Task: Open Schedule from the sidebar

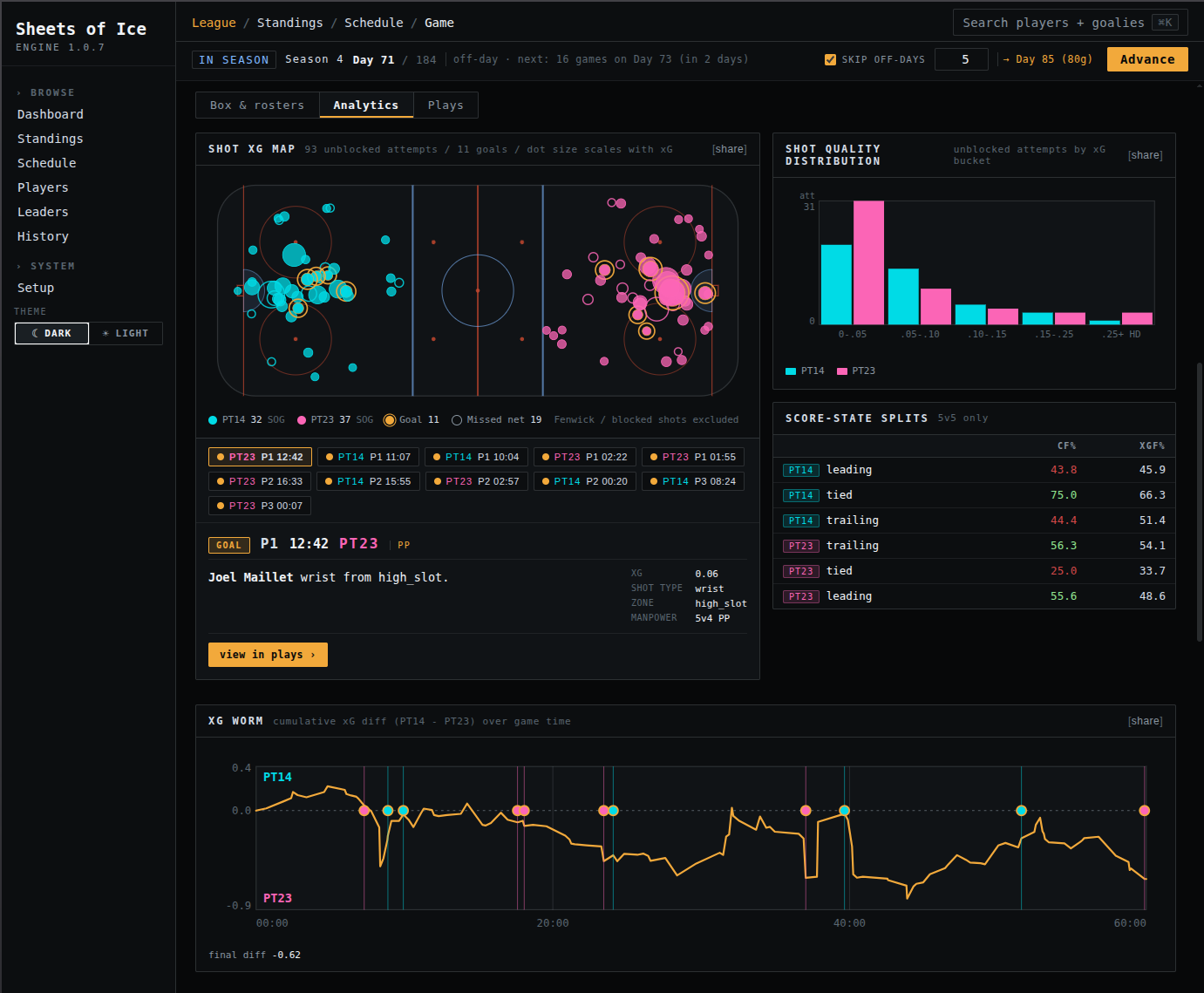Action: tap(47, 163)
